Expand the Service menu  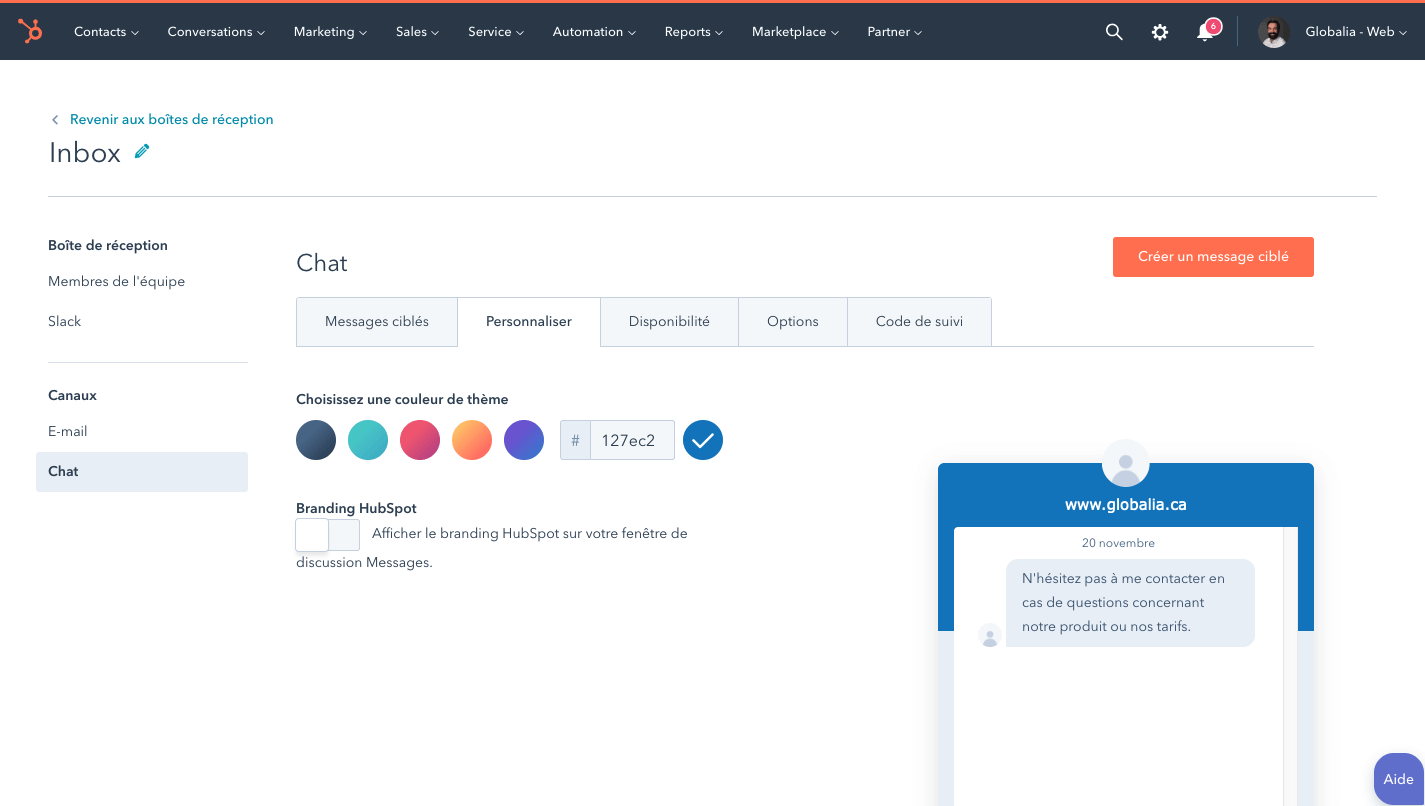pos(496,32)
